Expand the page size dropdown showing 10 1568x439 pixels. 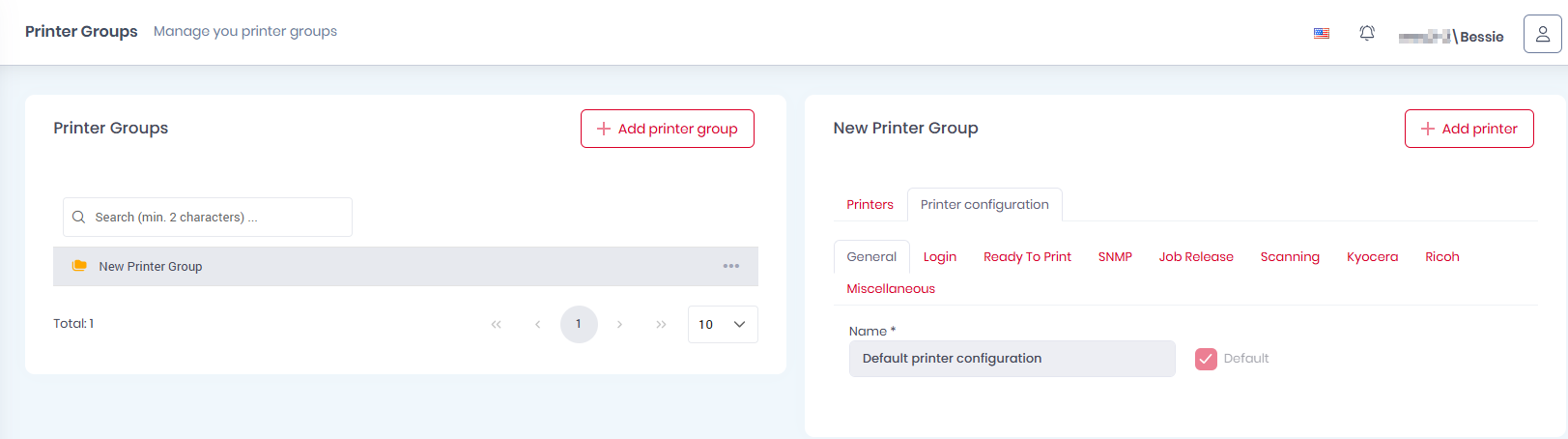[723, 324]
